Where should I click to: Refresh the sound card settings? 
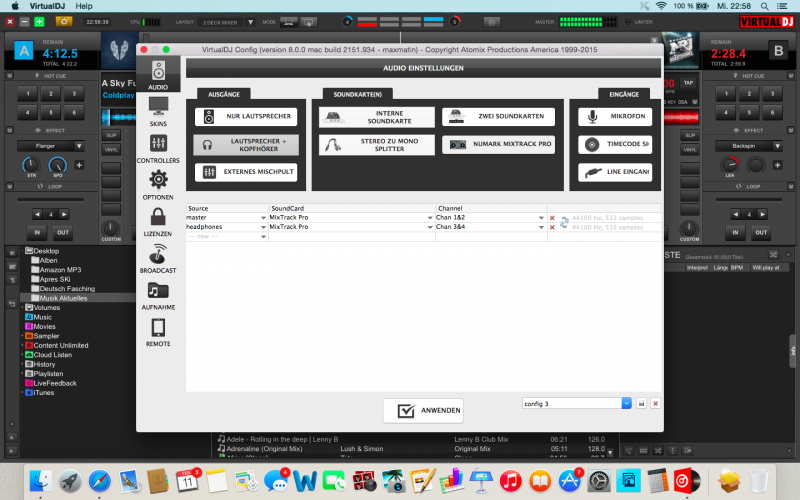pyautogui.click(x=564, y=222)
